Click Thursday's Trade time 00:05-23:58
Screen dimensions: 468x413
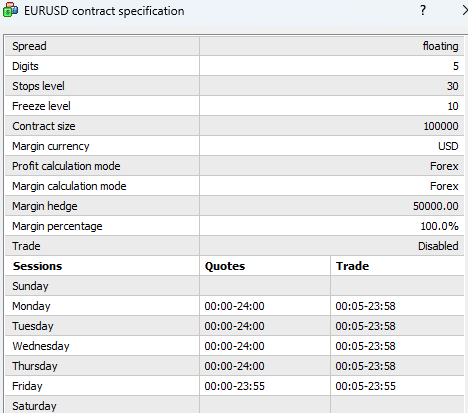click(365, 366)
